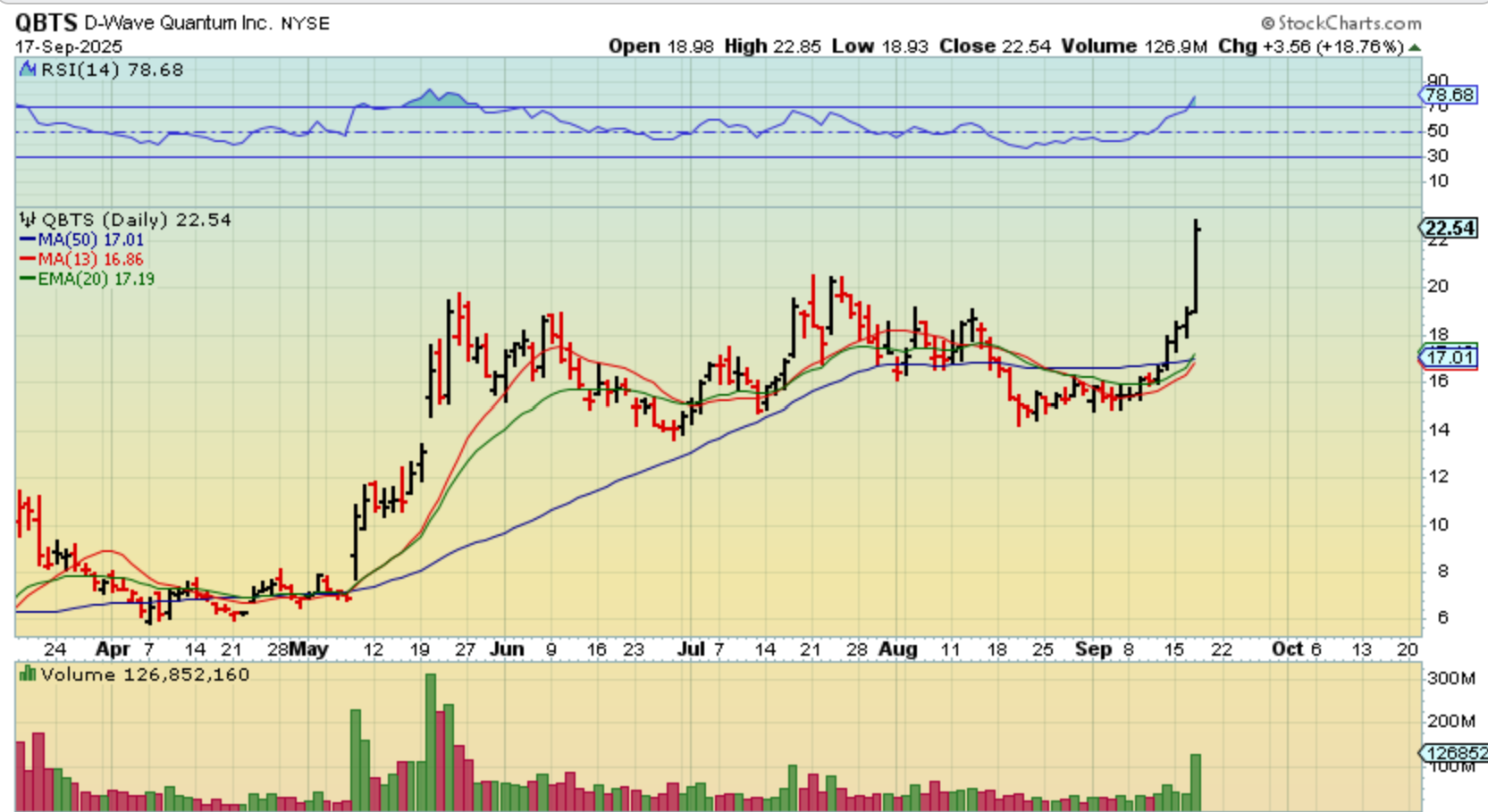Click the 30 level on the RSI axis
1488x812 pixels.
1437,156
